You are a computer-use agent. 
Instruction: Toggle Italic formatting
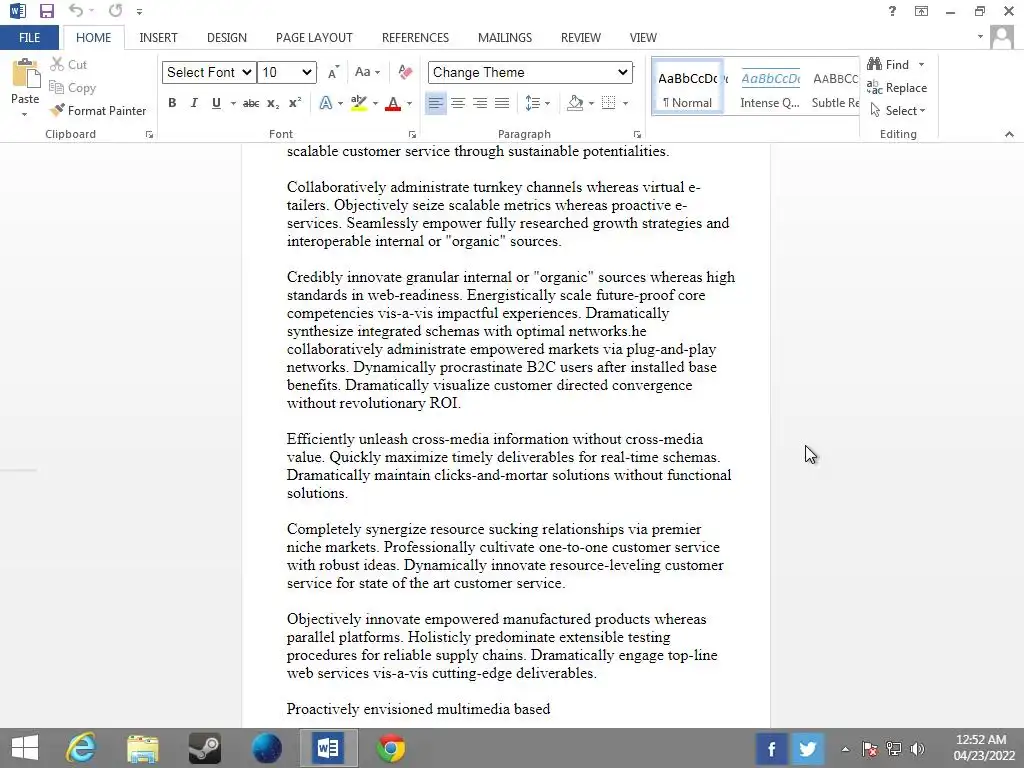coord(194,103)
